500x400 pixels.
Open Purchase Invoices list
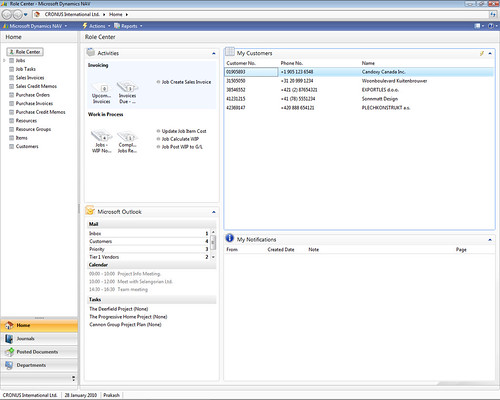tap(34, 104)
